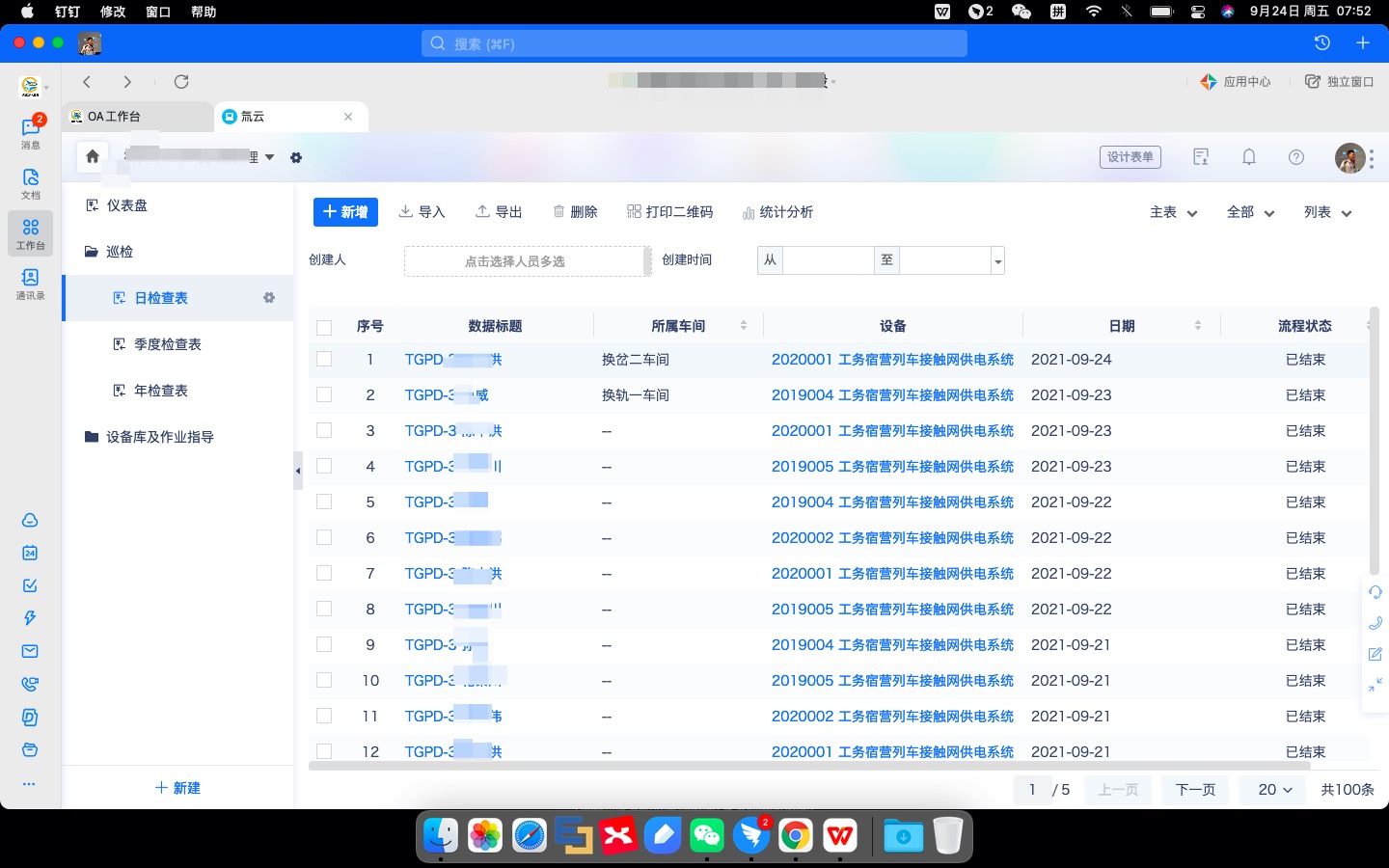Image resolution: width=1389 pixels, height=868 pixels.
Task: Click the vertical table scrollbar
Action: (x=1375, y=442)
